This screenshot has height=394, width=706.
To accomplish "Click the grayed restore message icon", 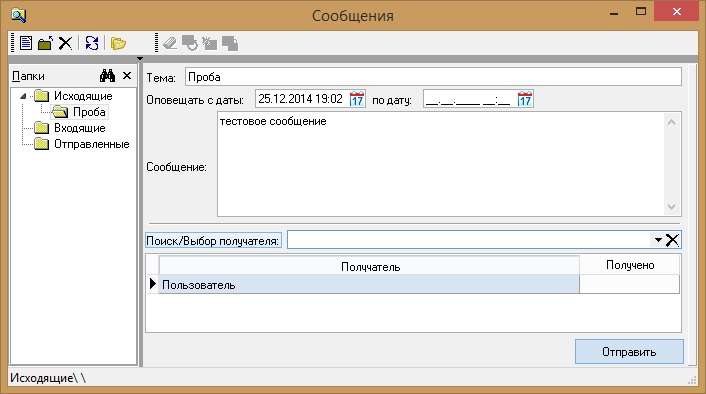I will 190,43.
